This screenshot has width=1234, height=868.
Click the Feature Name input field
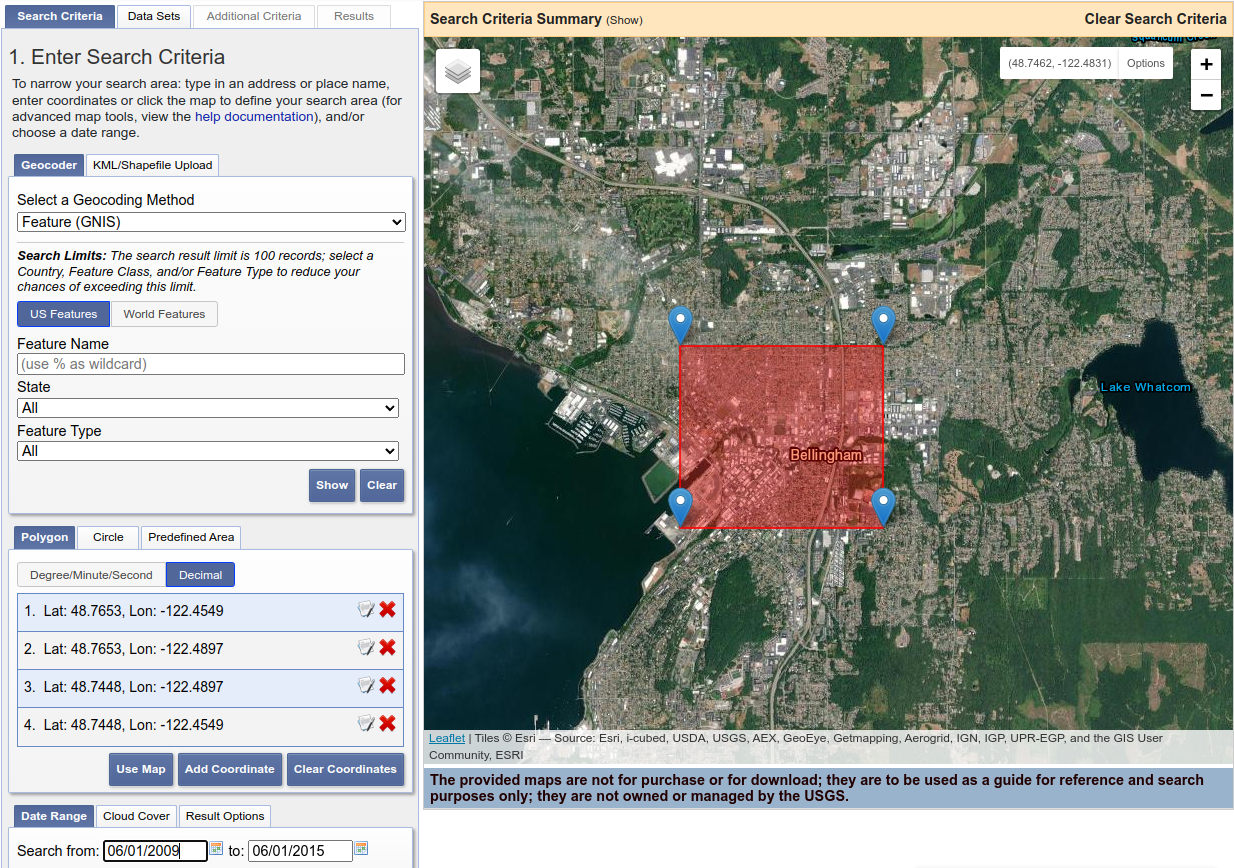tap(211, 364)
